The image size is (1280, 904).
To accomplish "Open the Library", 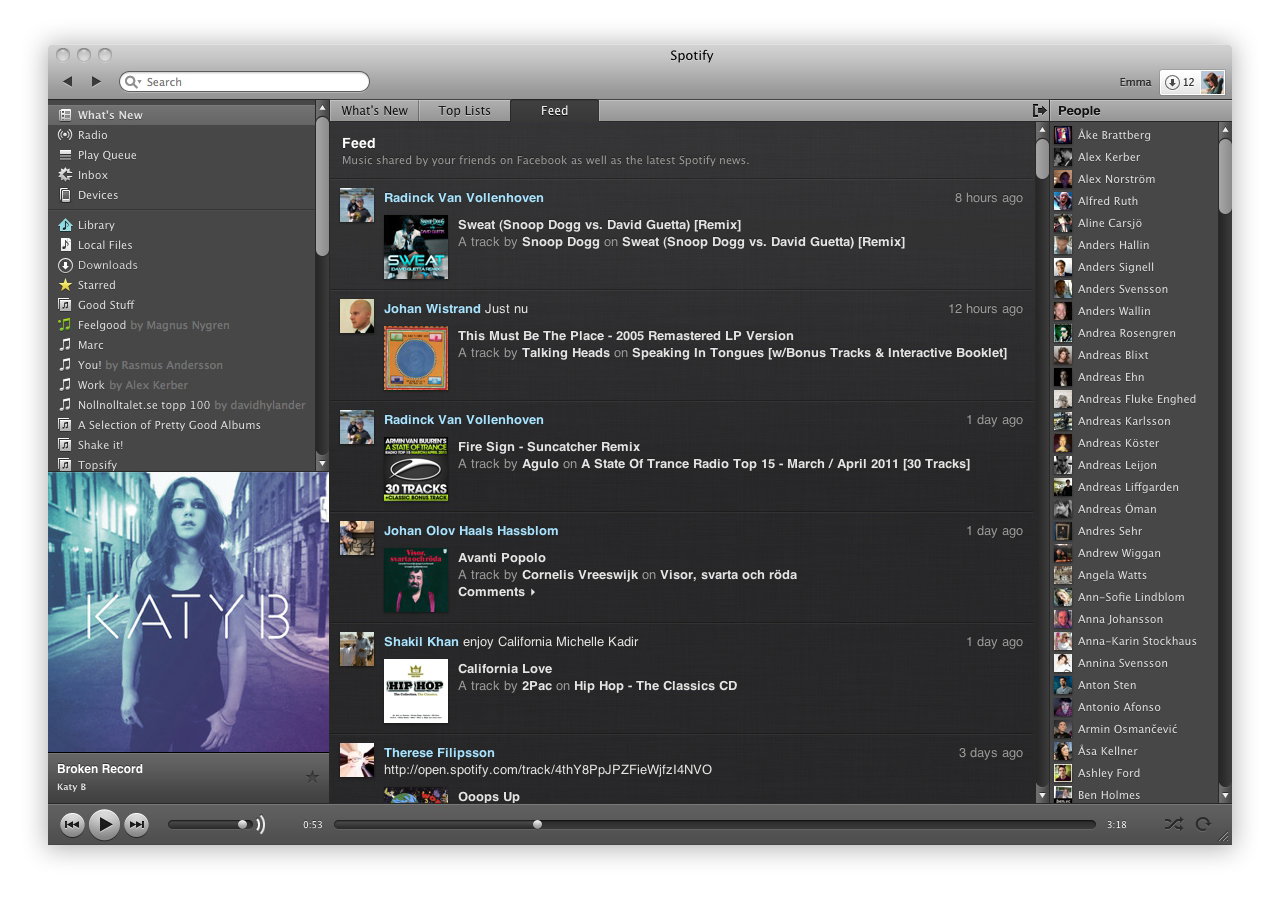I will click(x=182, y=225).
